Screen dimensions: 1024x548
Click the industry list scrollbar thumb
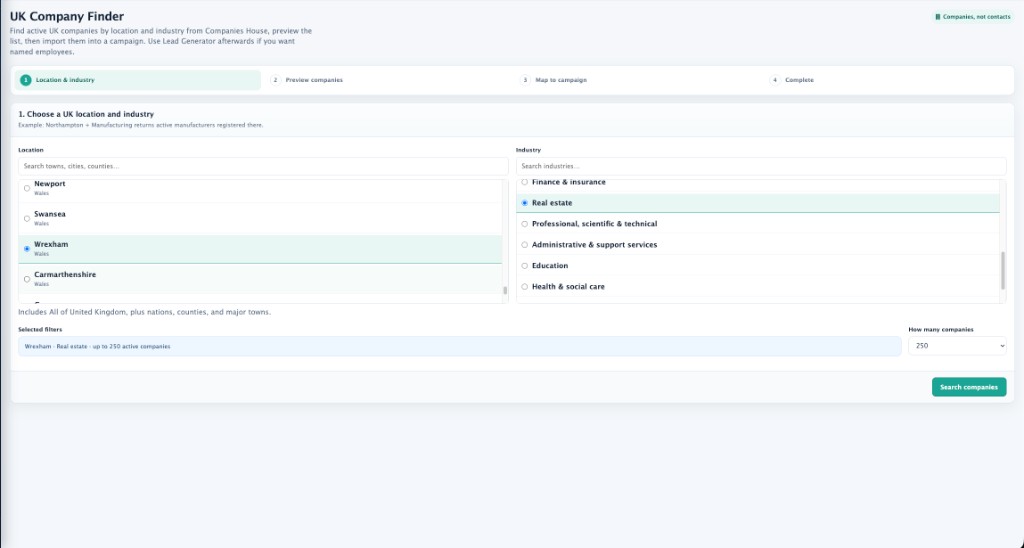1003,270
